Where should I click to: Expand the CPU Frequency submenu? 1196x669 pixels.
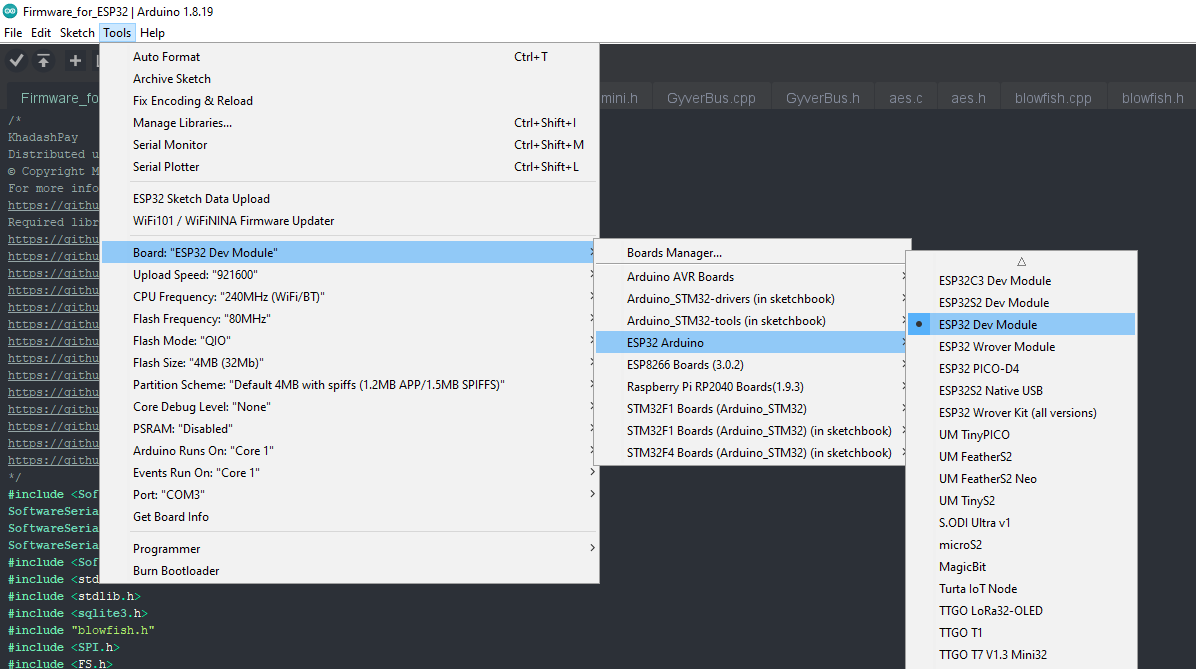point(350,297)
